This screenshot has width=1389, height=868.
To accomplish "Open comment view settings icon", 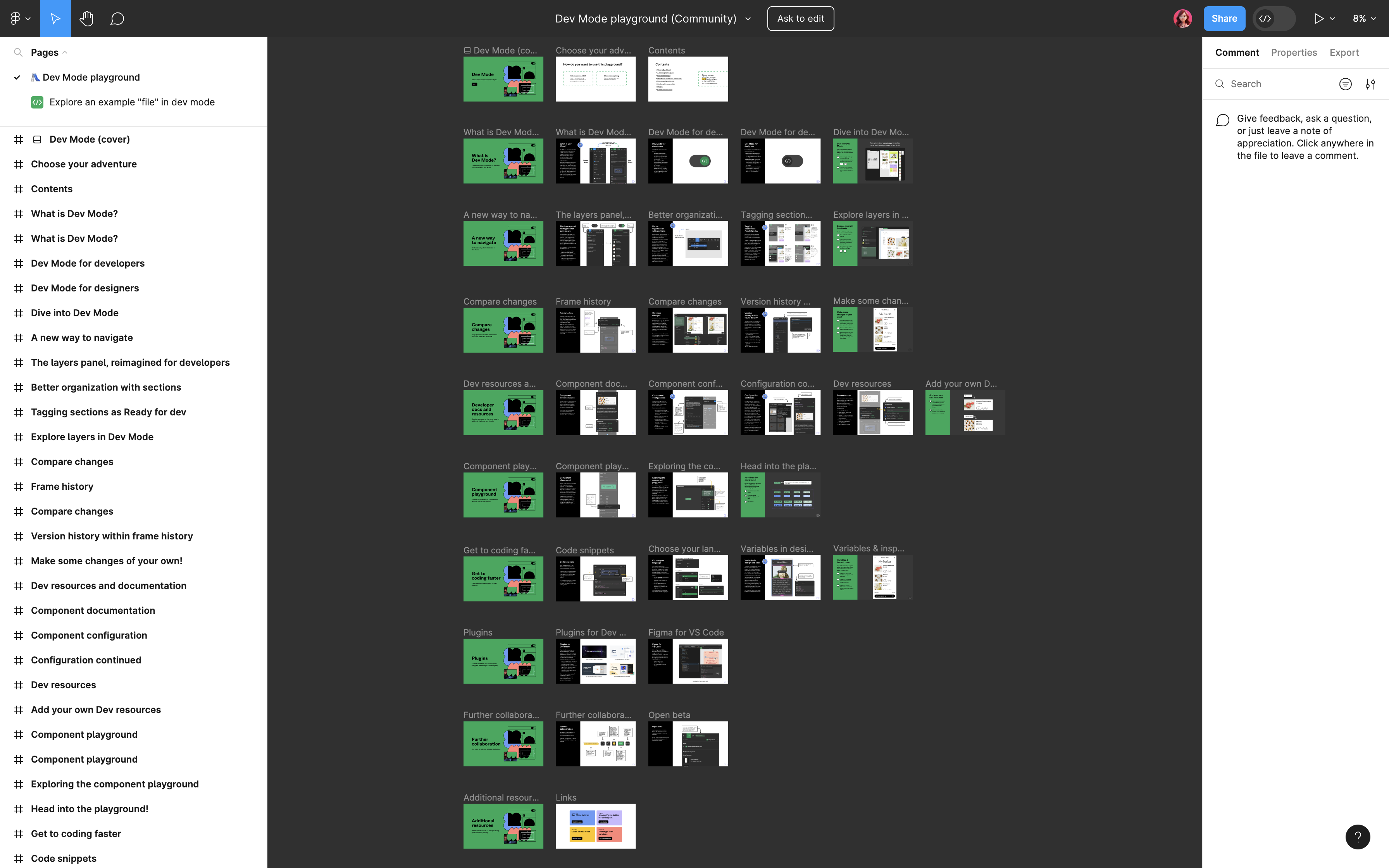I will (x=1370, y=84).
